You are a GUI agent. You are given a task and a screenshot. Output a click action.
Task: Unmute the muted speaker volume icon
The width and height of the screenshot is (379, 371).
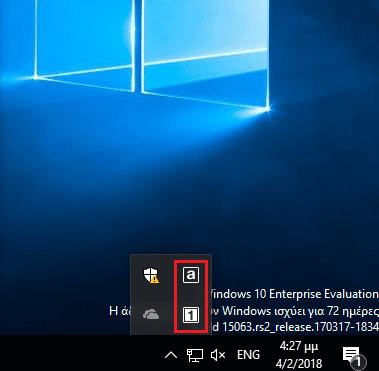point(218,355)
